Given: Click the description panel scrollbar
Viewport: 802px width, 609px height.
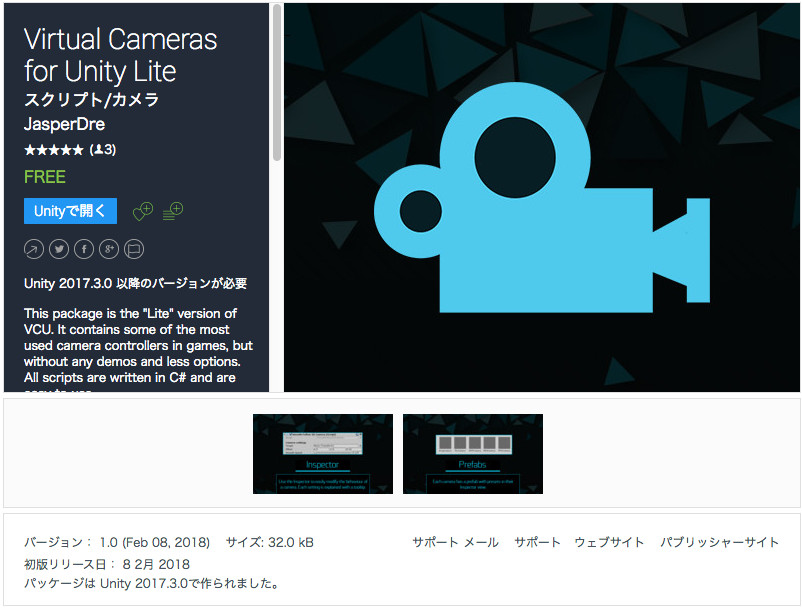Looking at the screenshot, I should (x=277, y=83).
